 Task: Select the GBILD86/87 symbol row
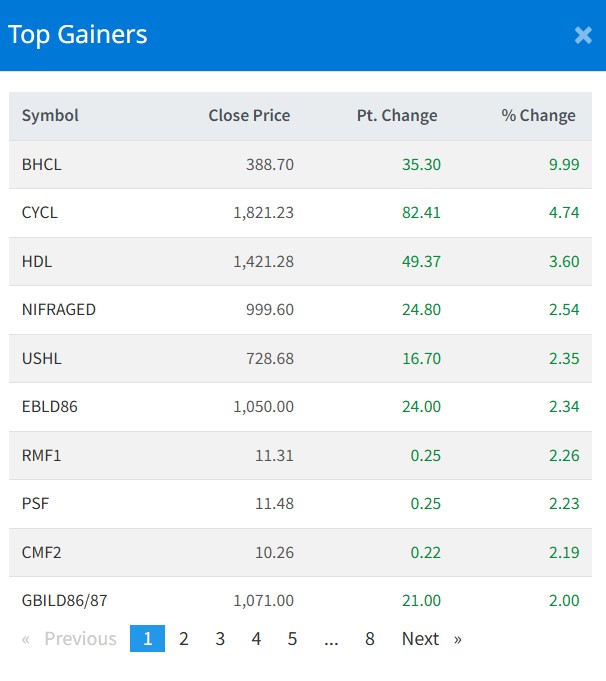pyautogui.click(x=65, y=600)
